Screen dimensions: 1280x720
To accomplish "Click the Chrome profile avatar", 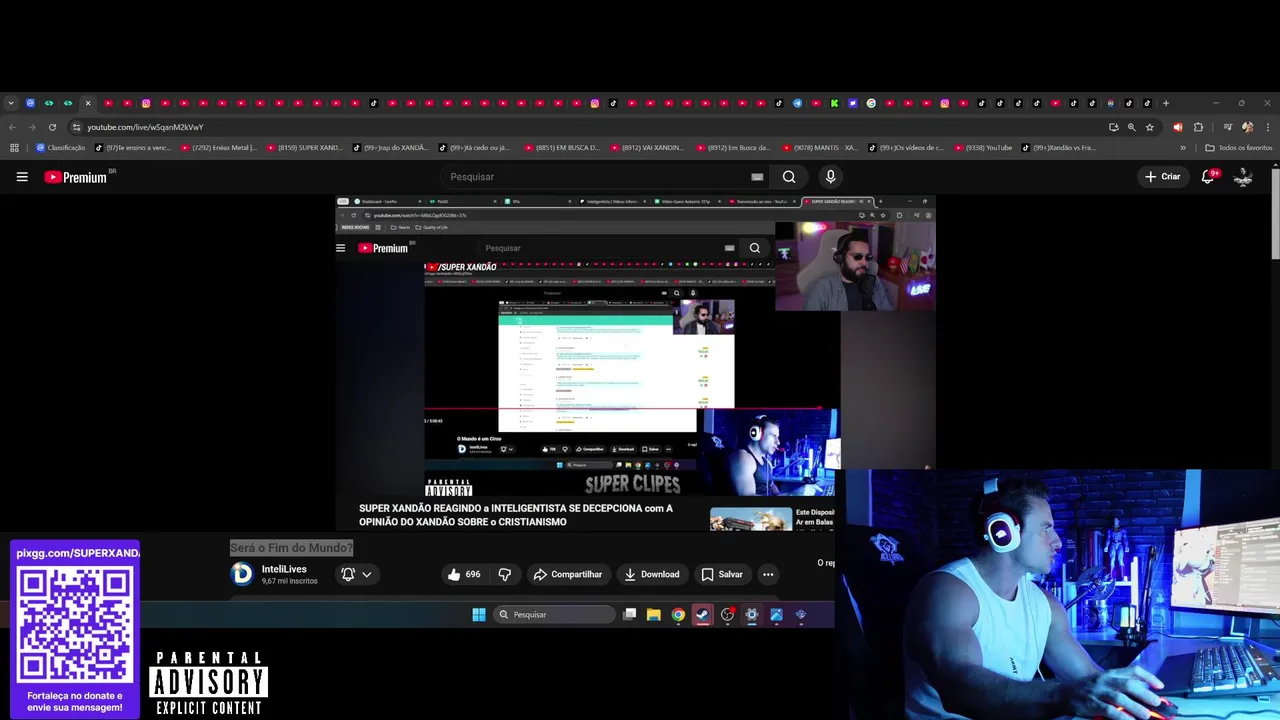I will [x=1247, y=127].
